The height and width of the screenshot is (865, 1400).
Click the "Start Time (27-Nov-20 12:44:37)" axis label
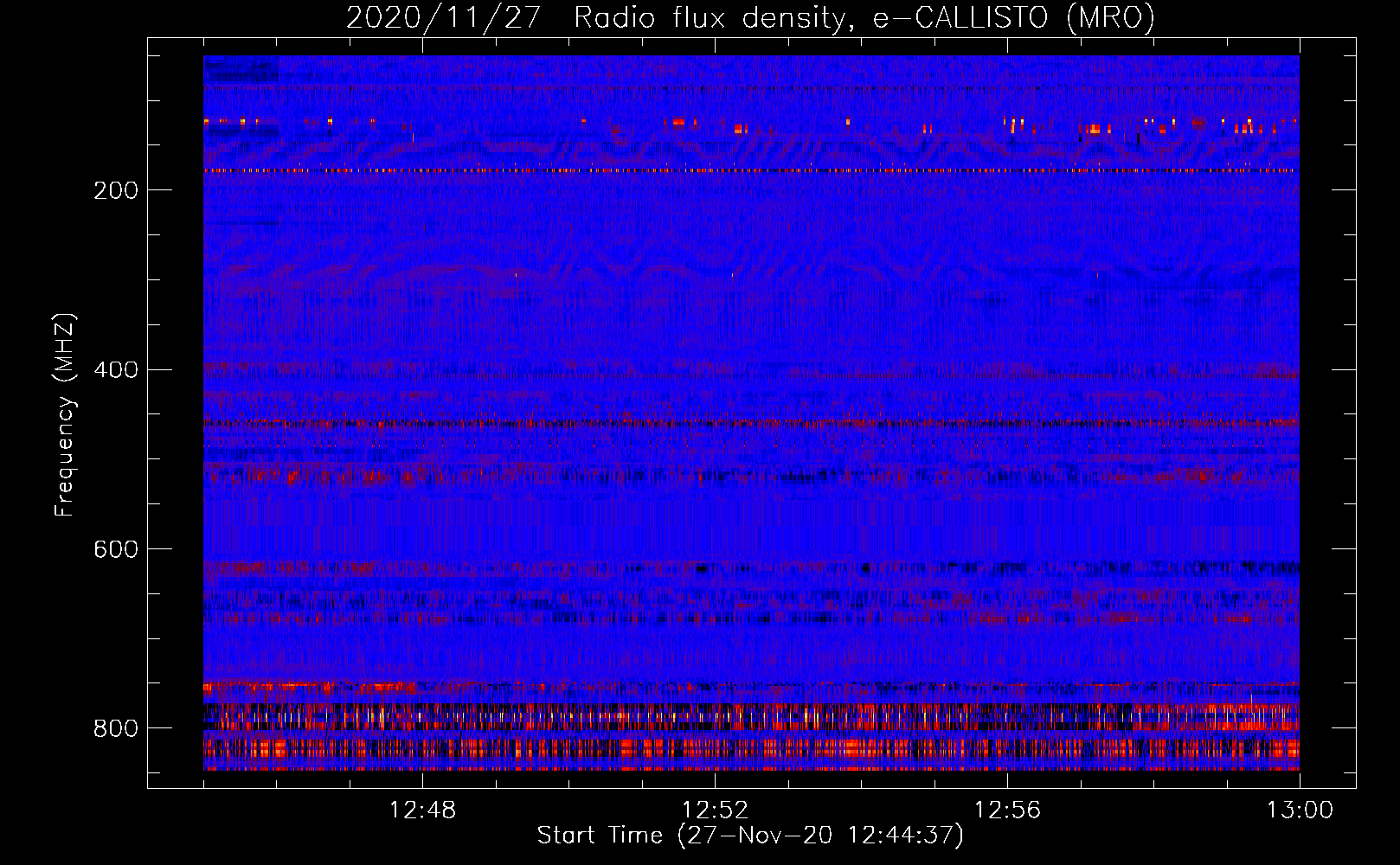click(750, 836)
